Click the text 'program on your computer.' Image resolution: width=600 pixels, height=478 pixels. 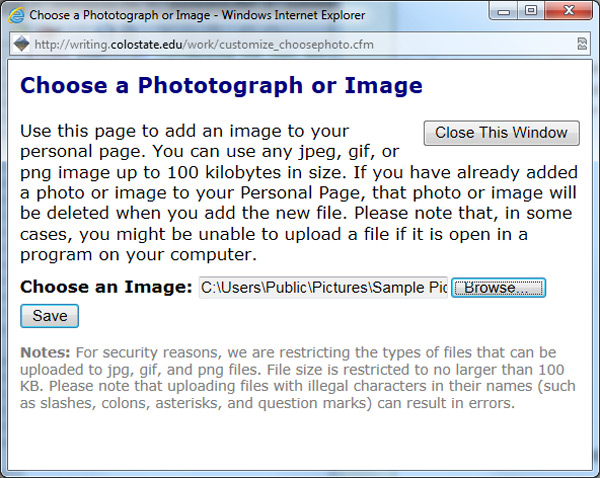(138, 255)
